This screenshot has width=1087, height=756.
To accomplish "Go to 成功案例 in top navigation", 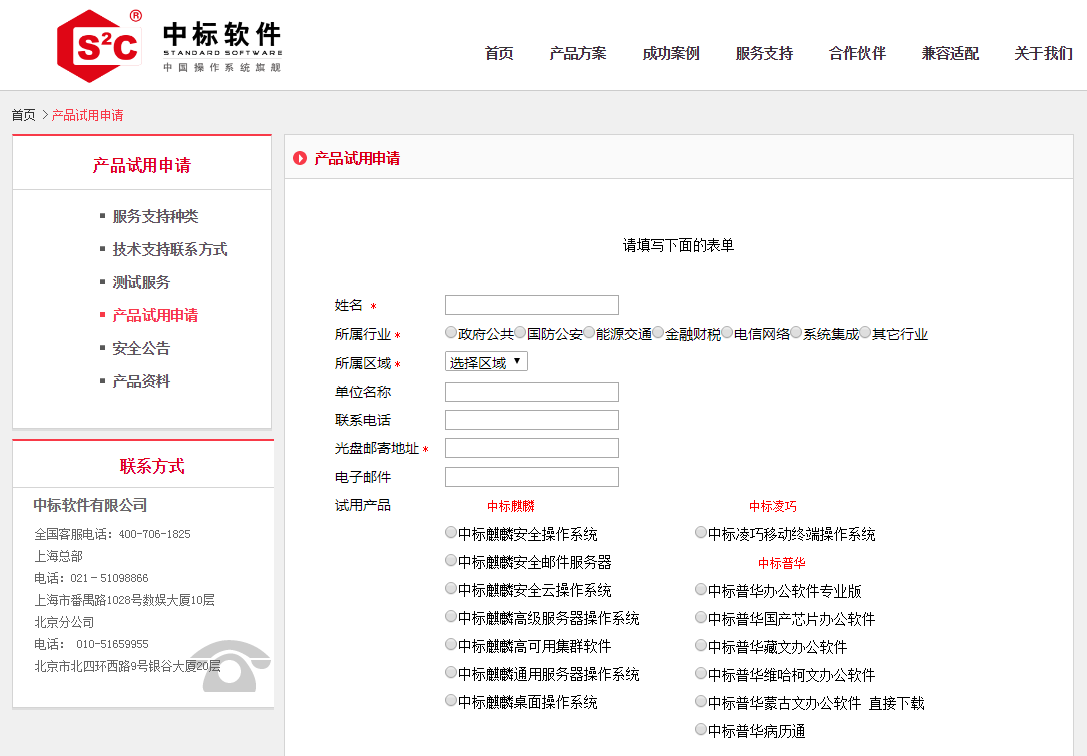I will click(670, 53).
